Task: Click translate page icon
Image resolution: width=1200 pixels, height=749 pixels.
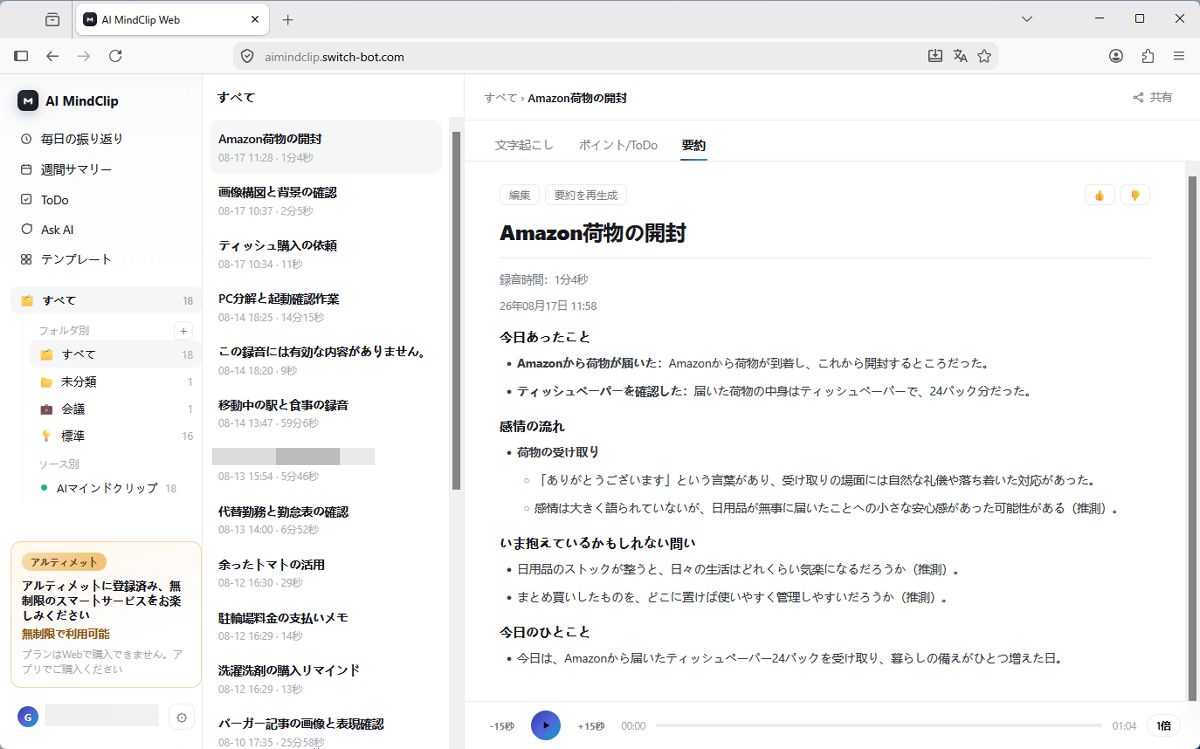Action: click(960, 56)
